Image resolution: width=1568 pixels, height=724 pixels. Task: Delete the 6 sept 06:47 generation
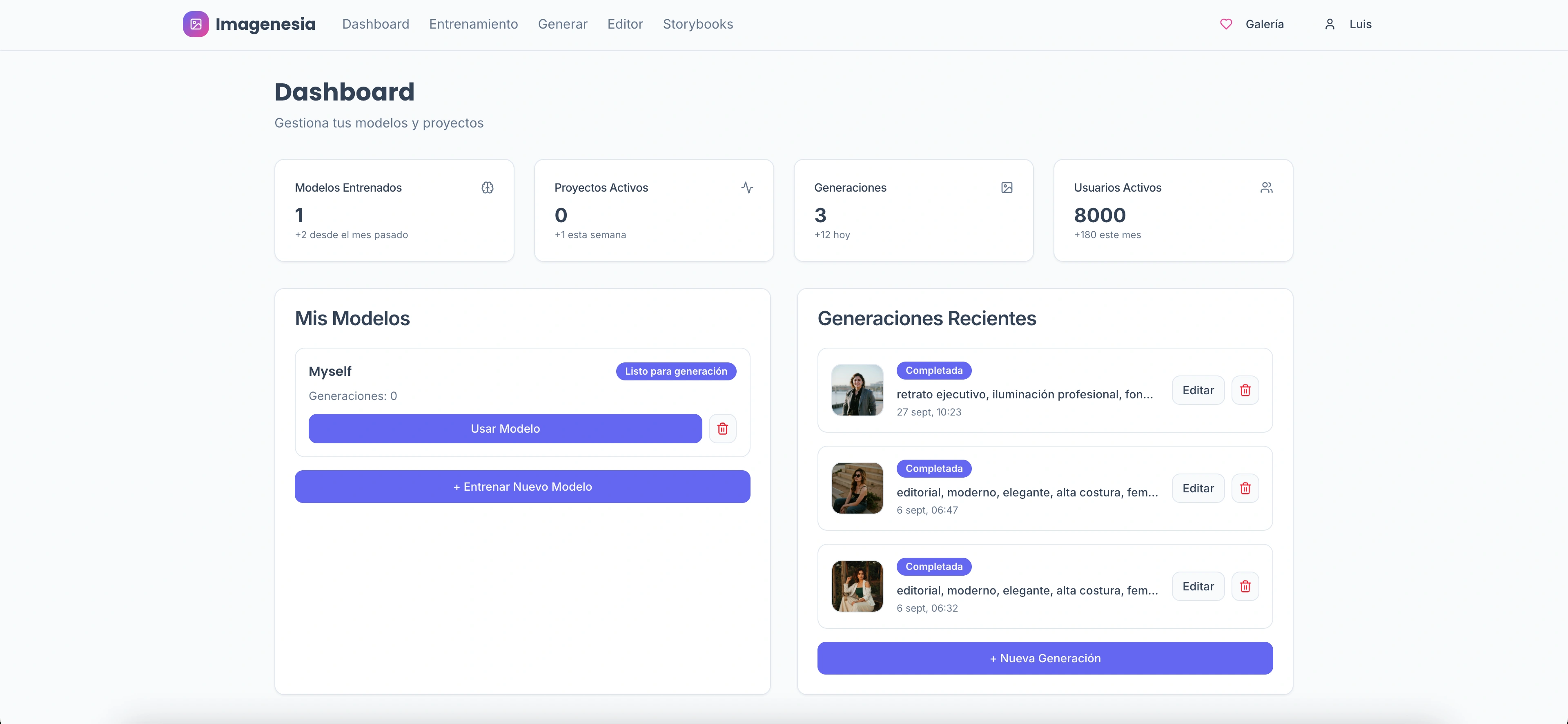(x=1245, y=488)
